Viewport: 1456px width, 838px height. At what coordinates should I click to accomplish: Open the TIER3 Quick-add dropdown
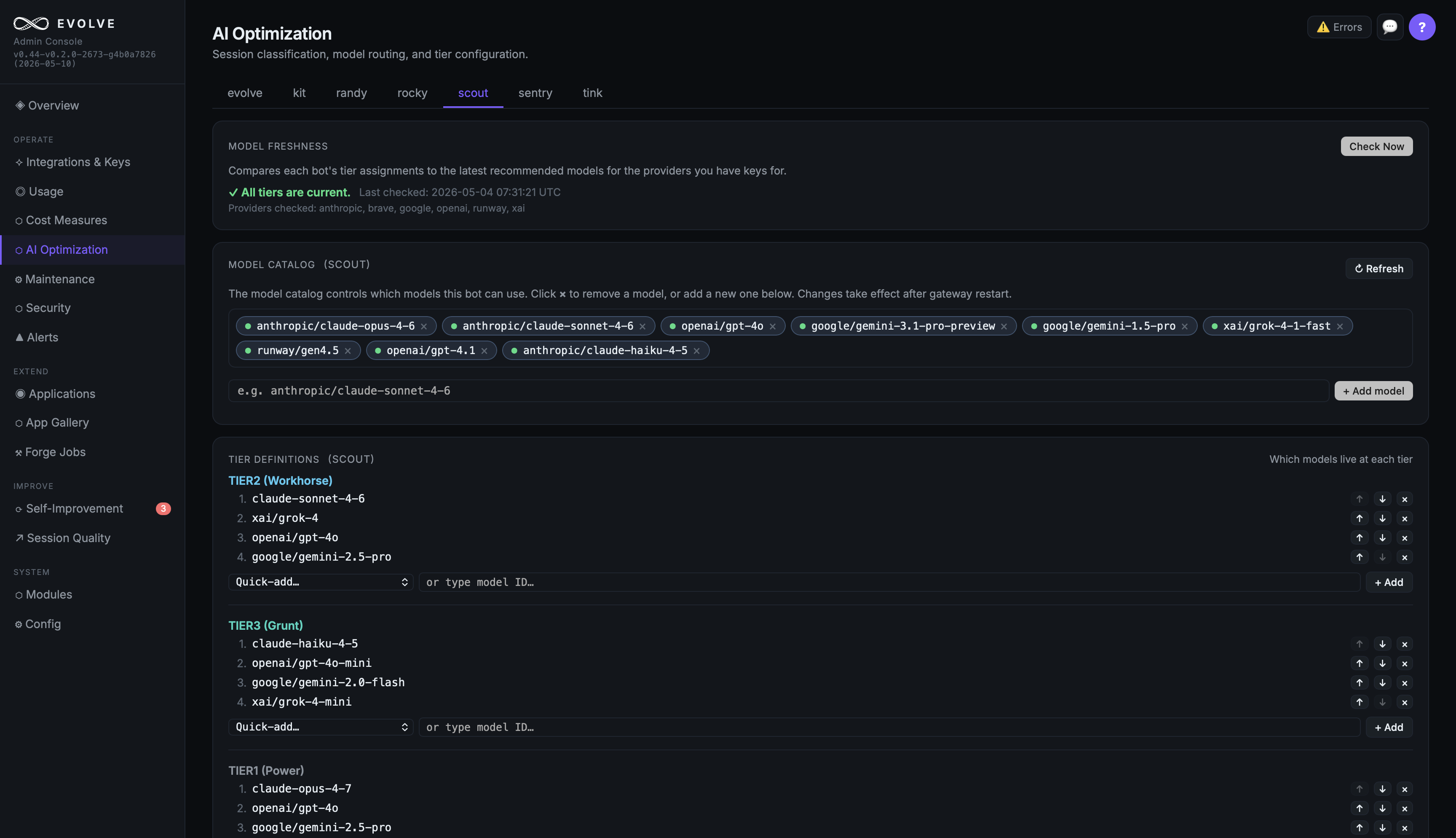point(321,727)
